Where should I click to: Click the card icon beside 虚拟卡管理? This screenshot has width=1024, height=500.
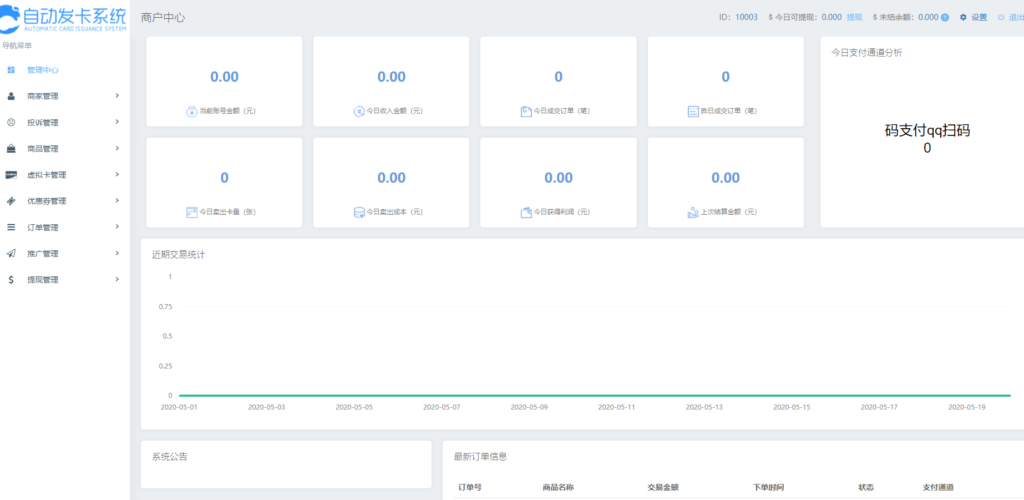point(11,175)
